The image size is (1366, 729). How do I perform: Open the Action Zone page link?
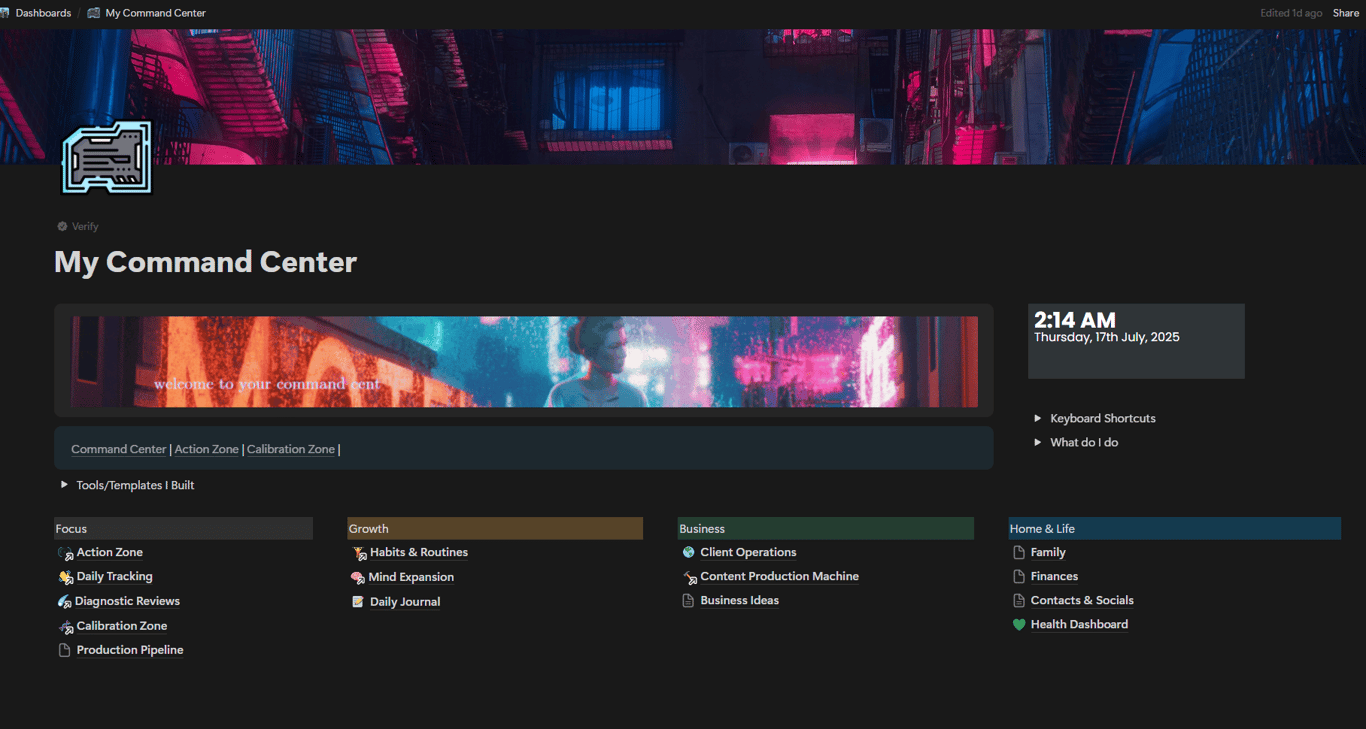pyautogui.click(x=109, y=551)
